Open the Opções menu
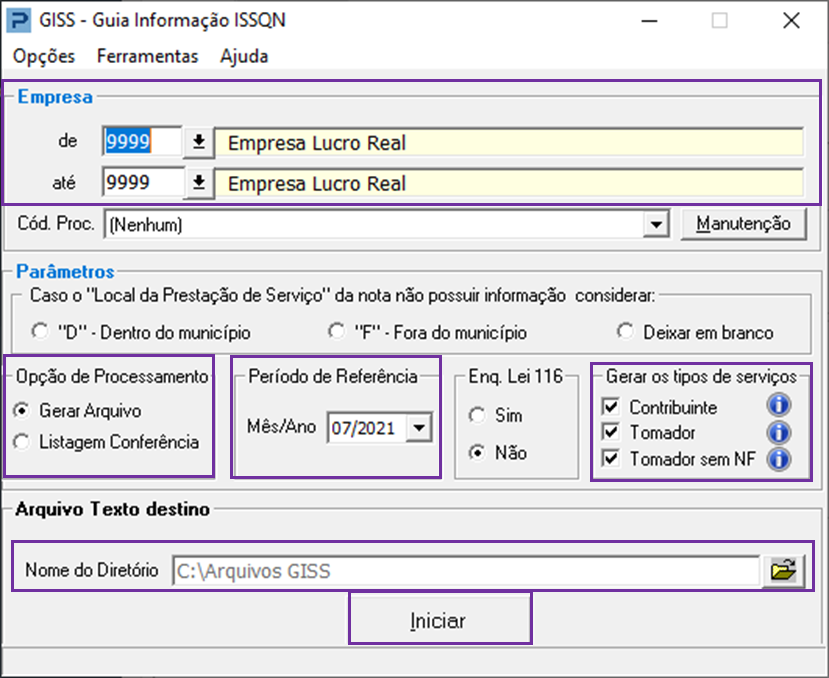Viewport: 829px width, 678px height. click(x=44, y=56)
